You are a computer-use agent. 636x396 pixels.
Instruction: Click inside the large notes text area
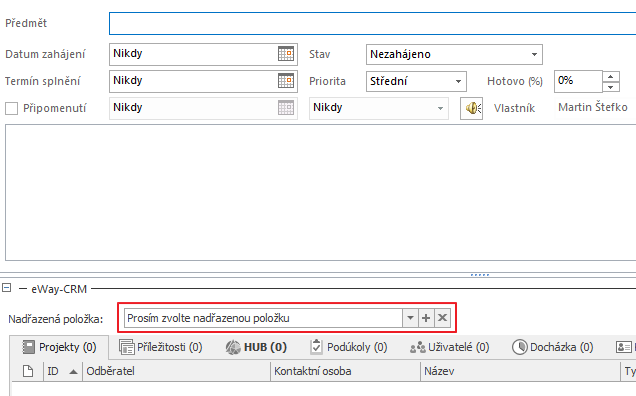pos(320,192)
